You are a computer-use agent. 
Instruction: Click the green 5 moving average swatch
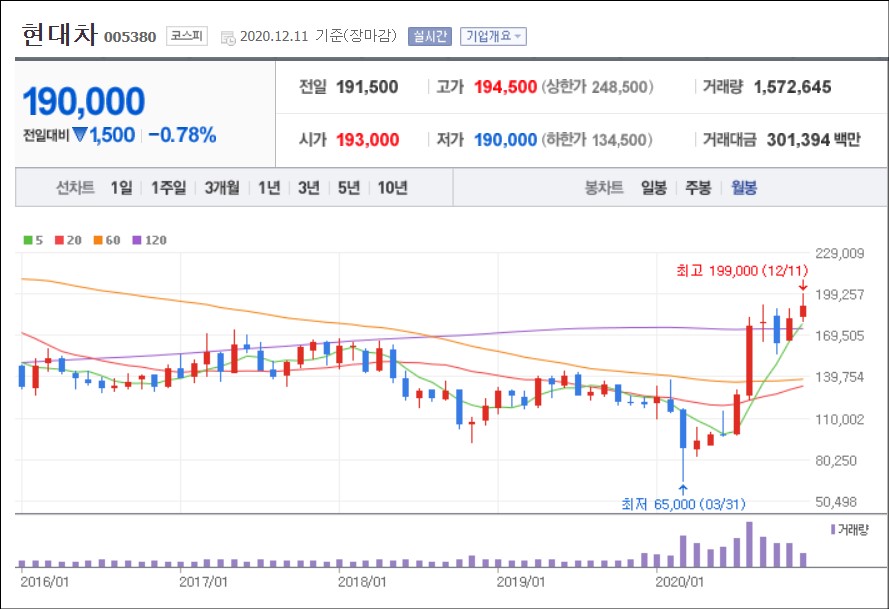28,240
